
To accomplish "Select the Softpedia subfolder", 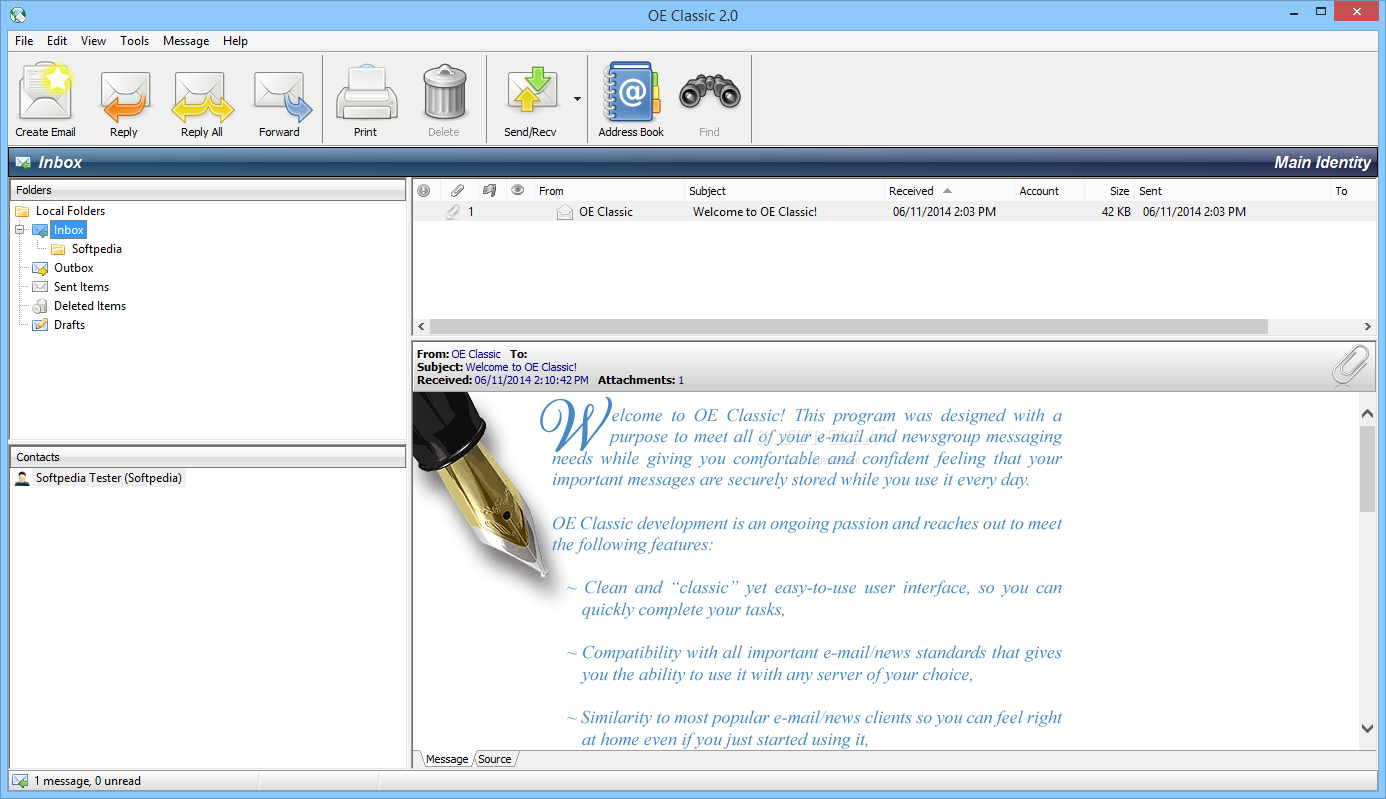I will [97, 249].
